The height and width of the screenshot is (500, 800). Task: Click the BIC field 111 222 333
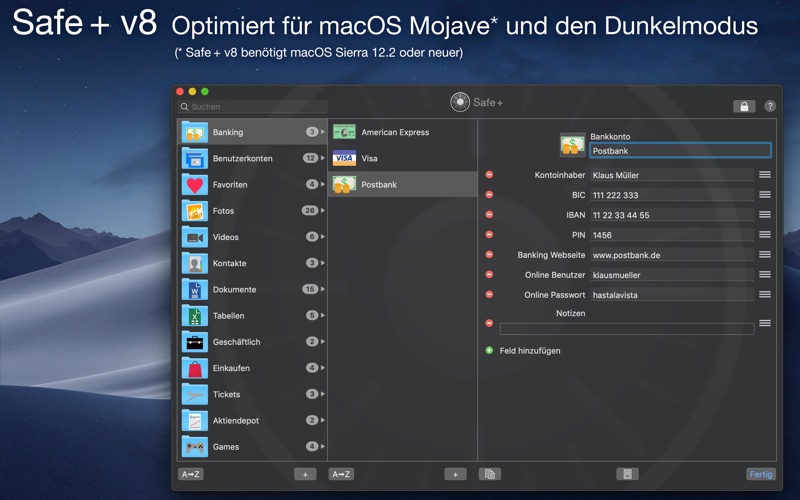pos(672,195)
